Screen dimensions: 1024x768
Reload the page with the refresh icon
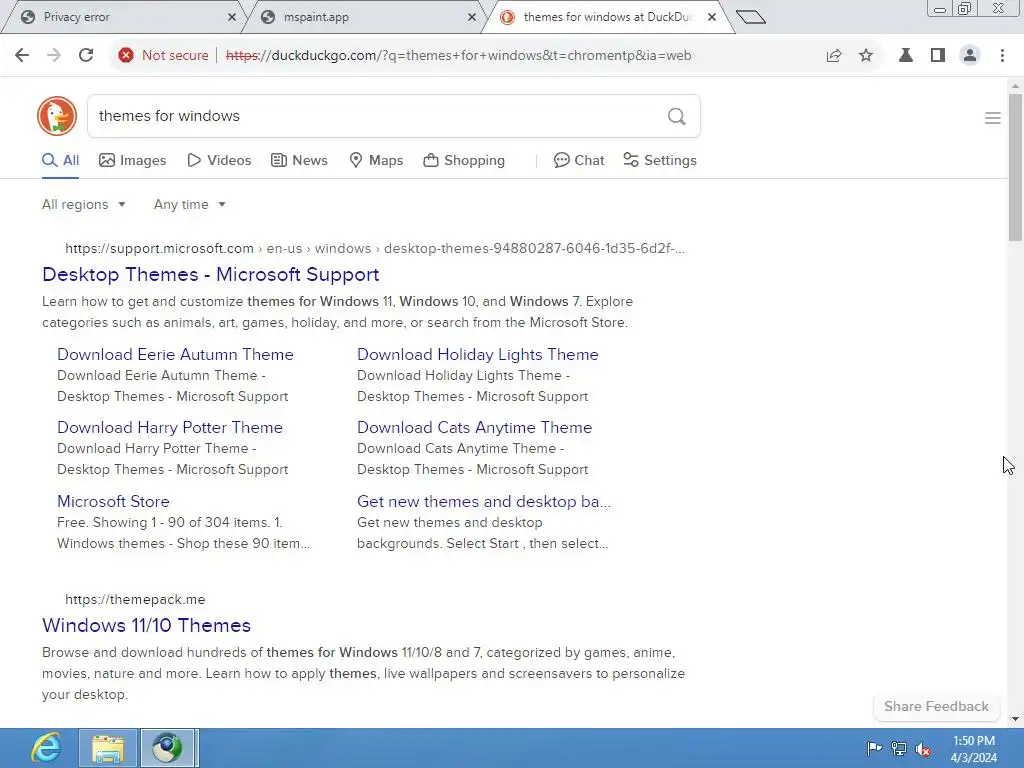coord(86,56)
